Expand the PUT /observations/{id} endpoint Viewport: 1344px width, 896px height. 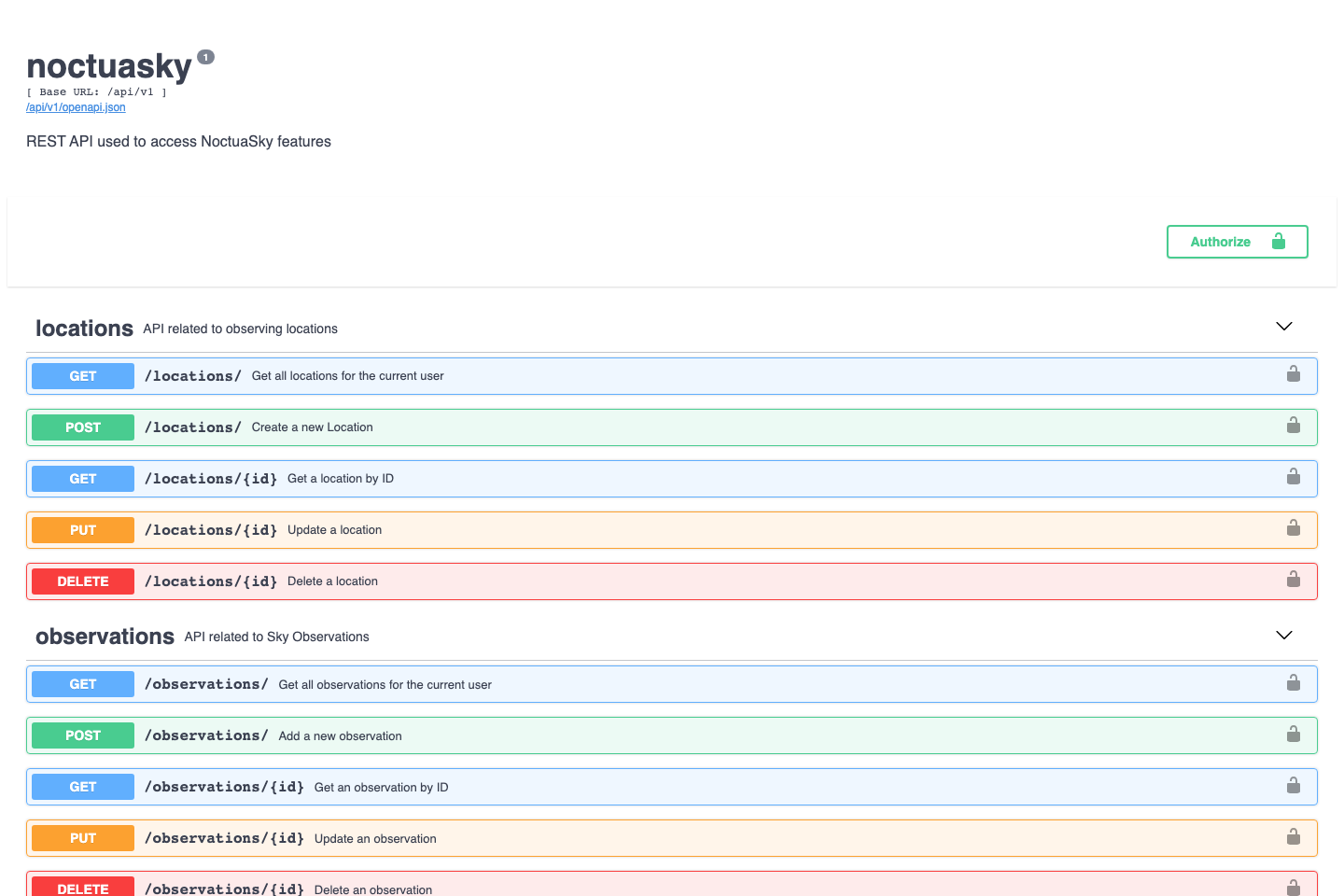tap(560, 837)
